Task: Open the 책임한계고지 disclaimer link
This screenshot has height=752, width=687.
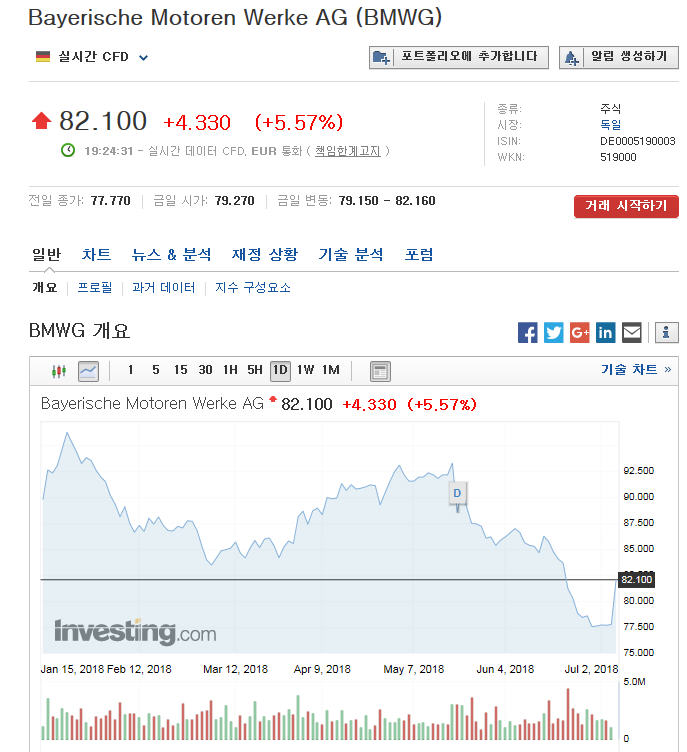Action: [347, 151]
